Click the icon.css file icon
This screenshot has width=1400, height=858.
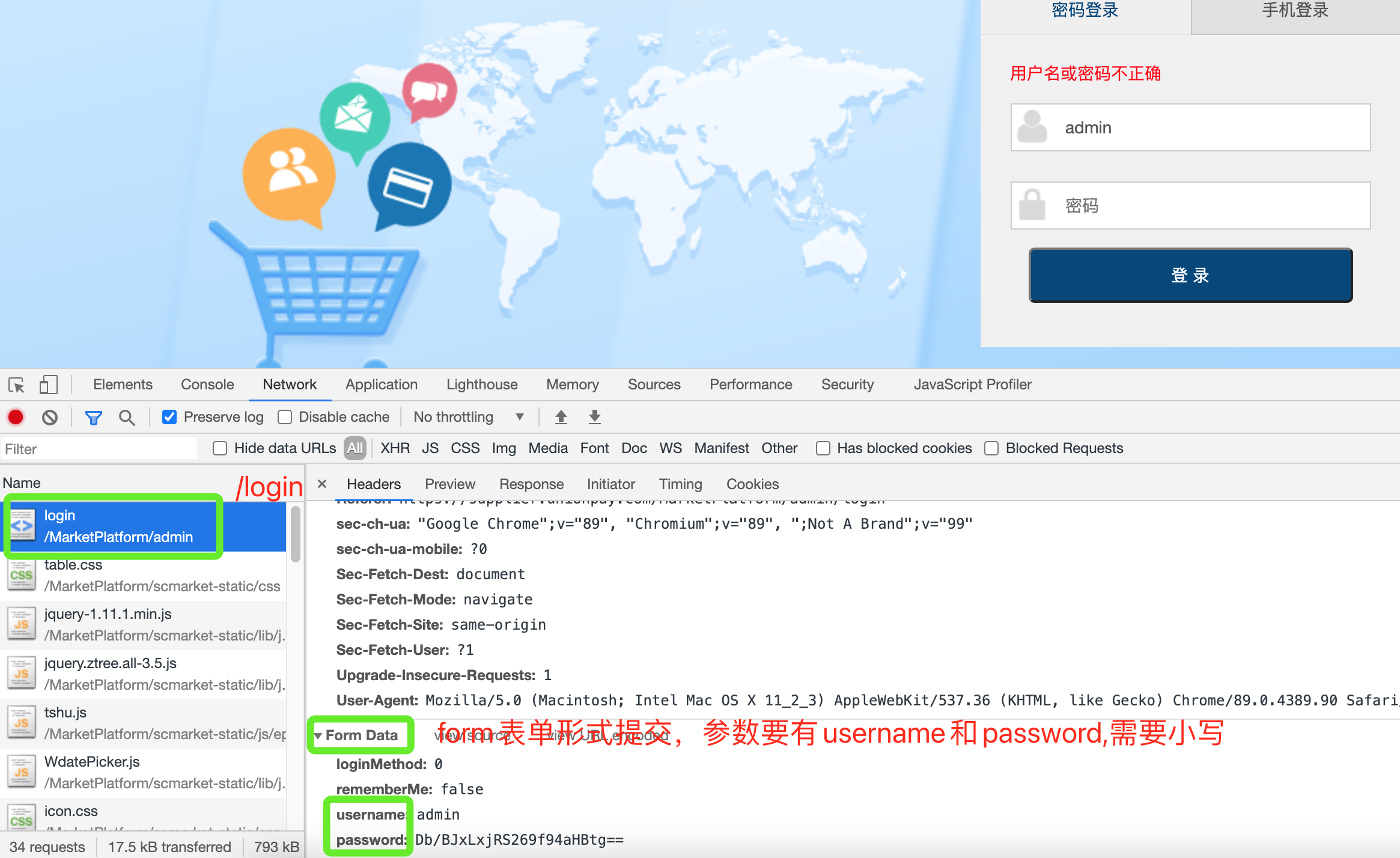click(22, 817)
